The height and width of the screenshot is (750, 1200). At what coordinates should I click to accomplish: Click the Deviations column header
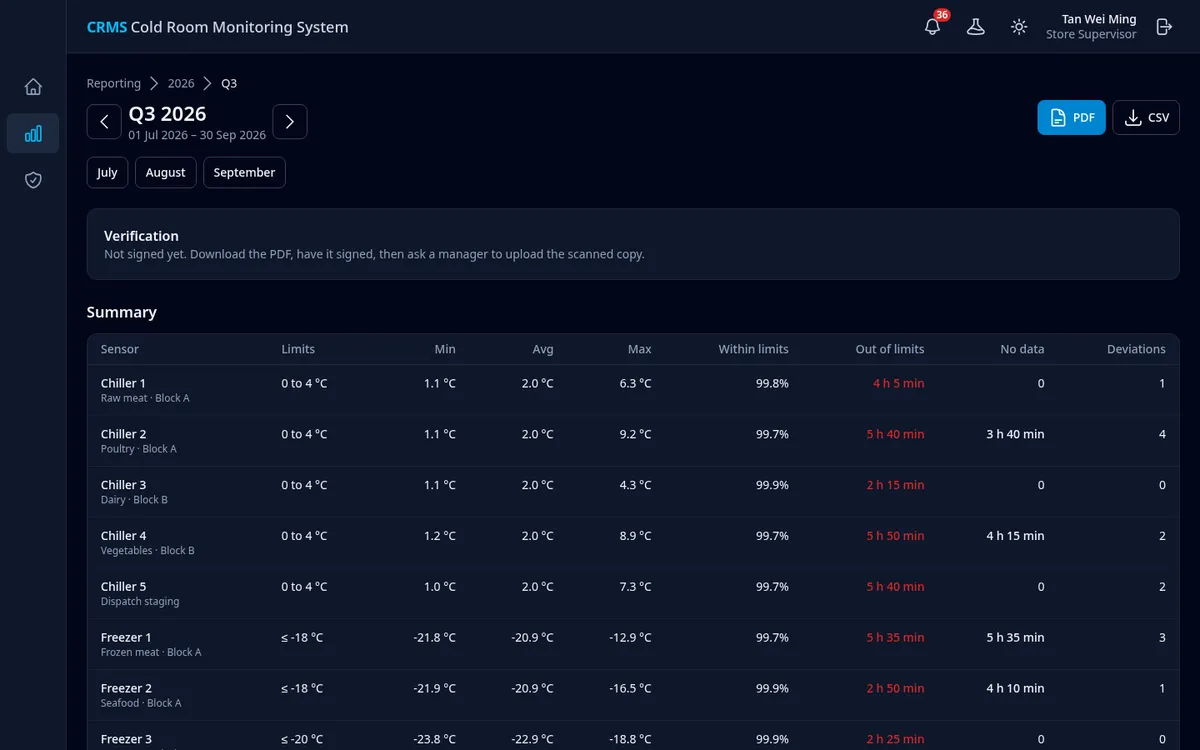[x=1136, y=349]
